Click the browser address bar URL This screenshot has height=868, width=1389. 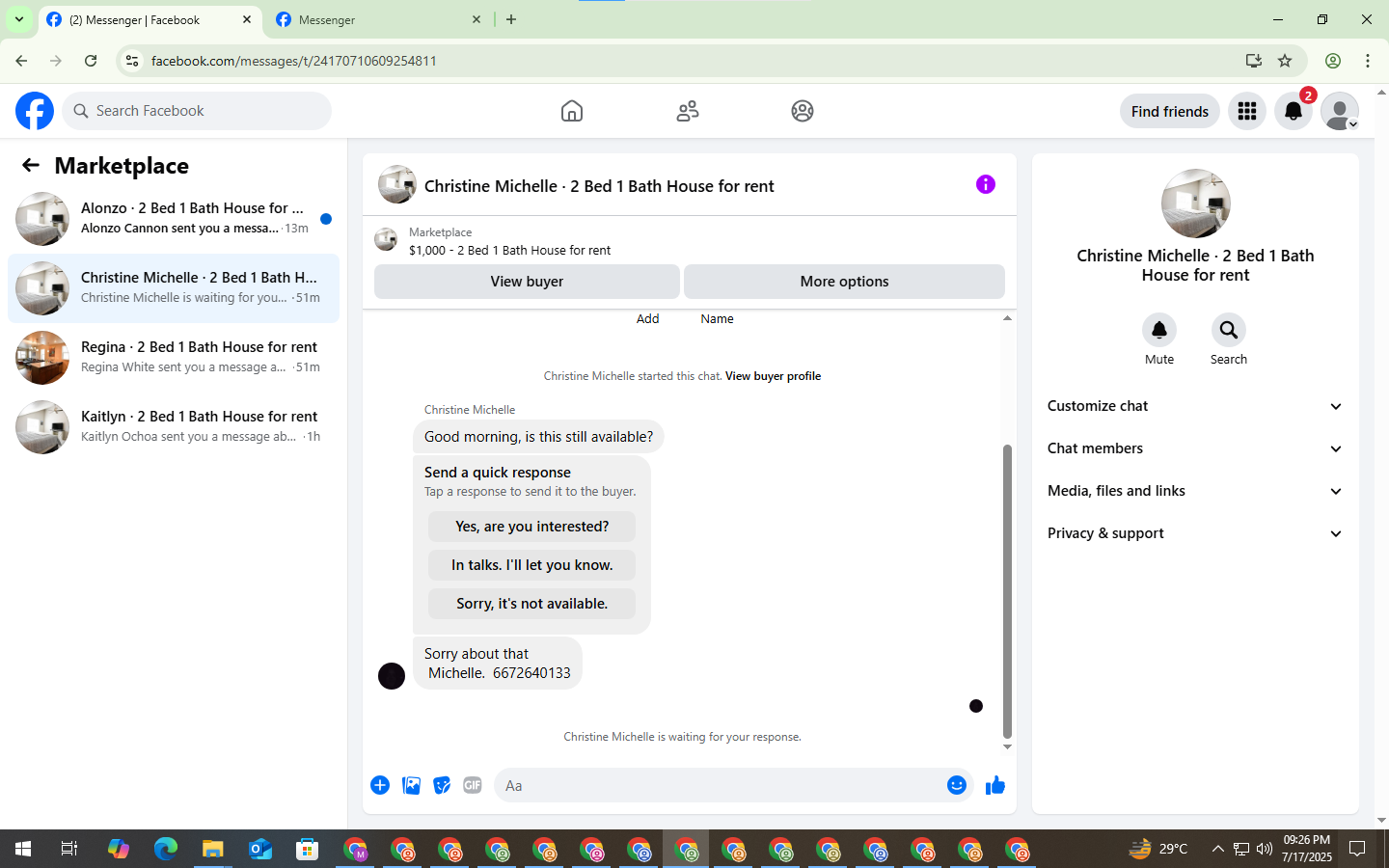pyautogui.click(x=293, y=61)
